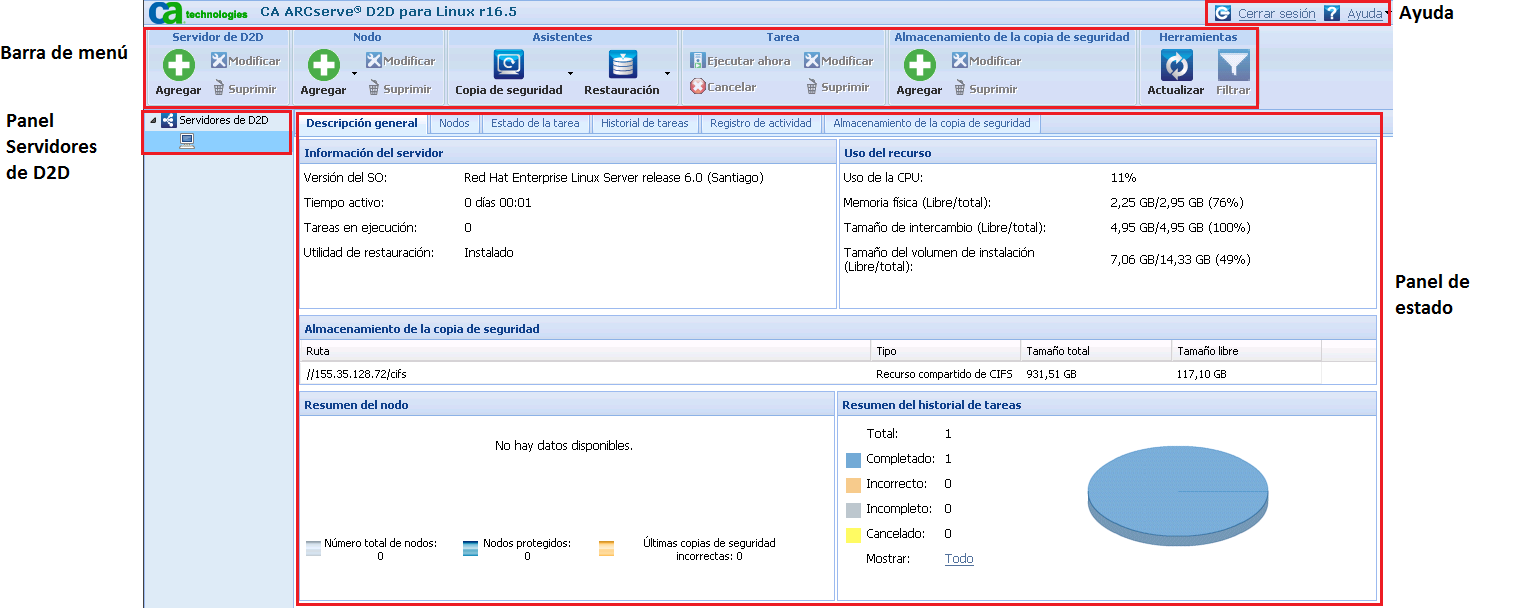This screenshot has width=1524, height=610.
Task: Cerrar sesión de la aplicación
Action: click(1275, 13)
